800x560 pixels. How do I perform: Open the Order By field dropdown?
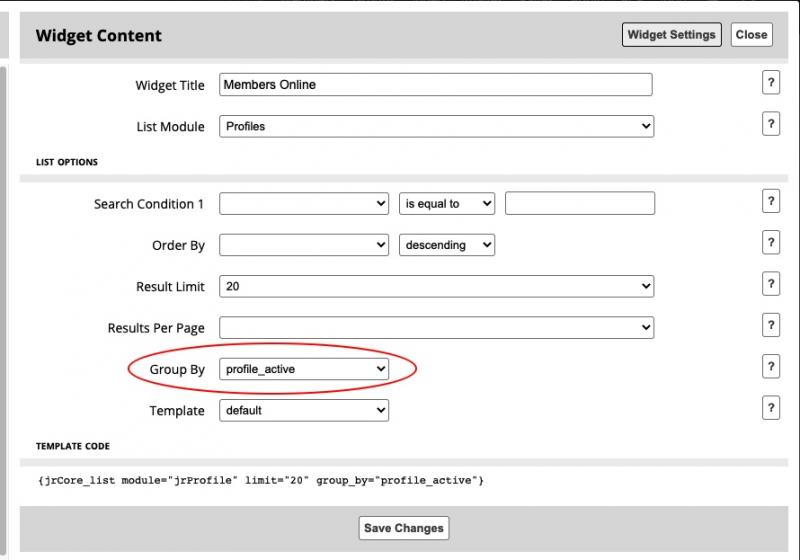(304, 245)
